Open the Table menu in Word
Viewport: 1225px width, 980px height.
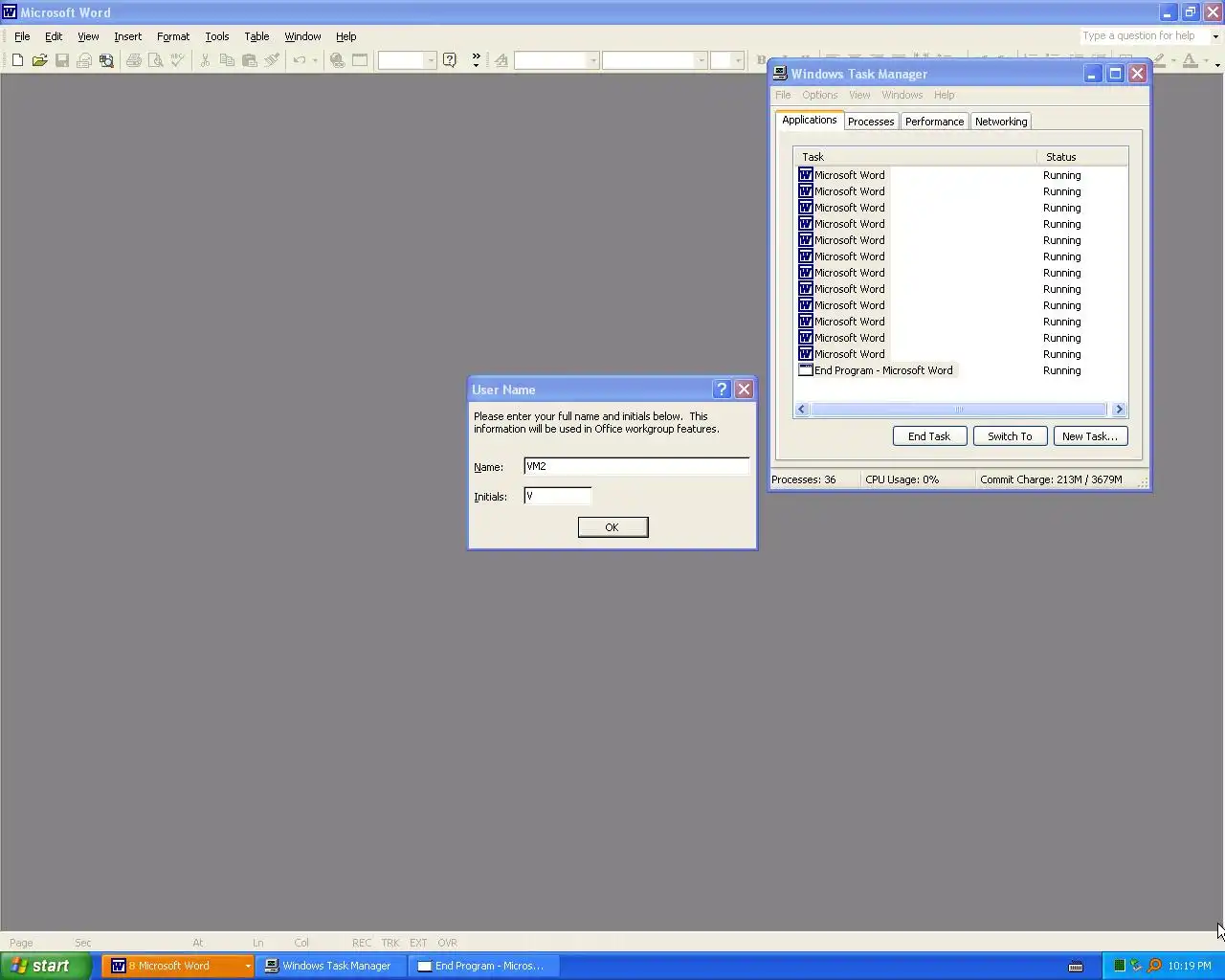pyautogui.click(x=256, y=36)
